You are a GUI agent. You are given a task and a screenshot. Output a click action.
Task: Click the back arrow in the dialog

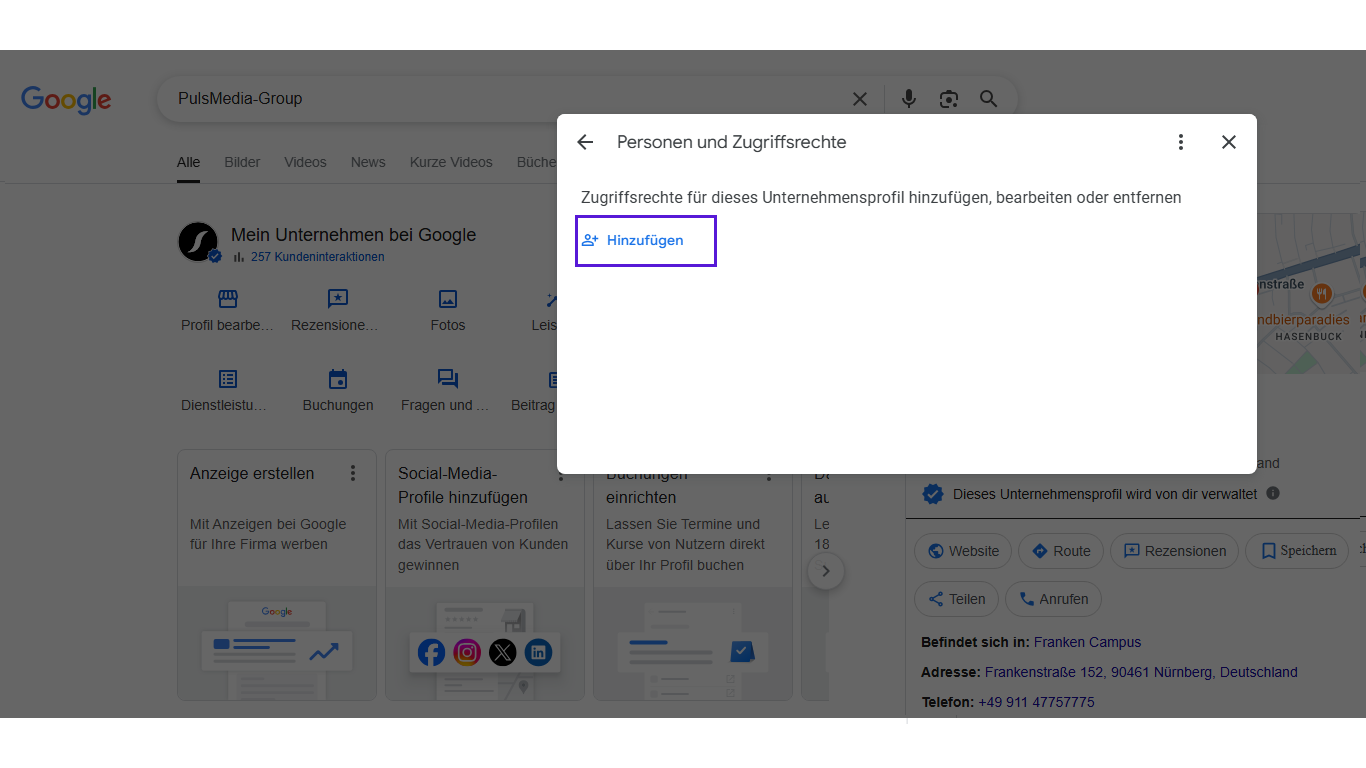(585, 142)
